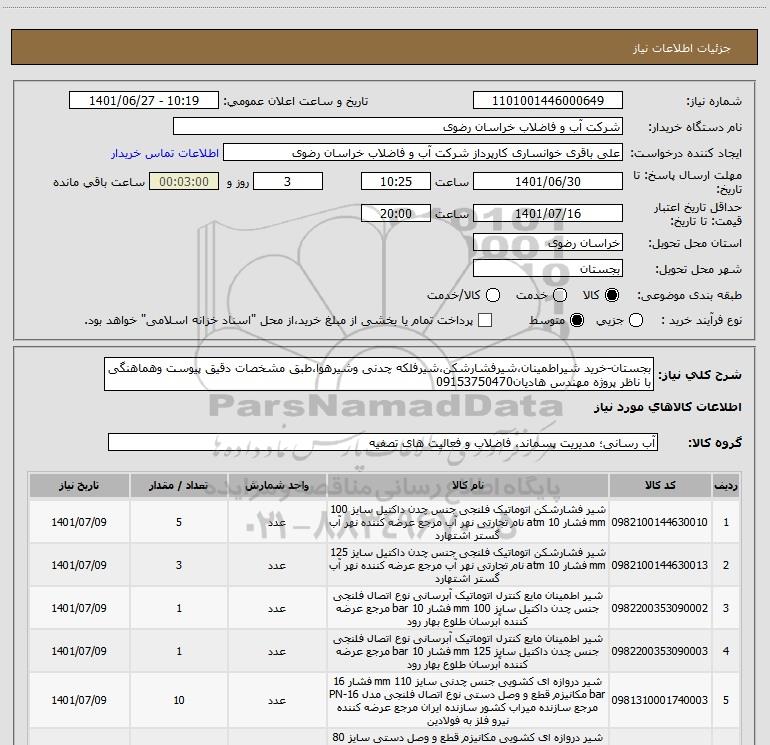Click the response deadline date 1401/06/30
The width and height of the screenshot is (770, 745).
pos(548,181)
